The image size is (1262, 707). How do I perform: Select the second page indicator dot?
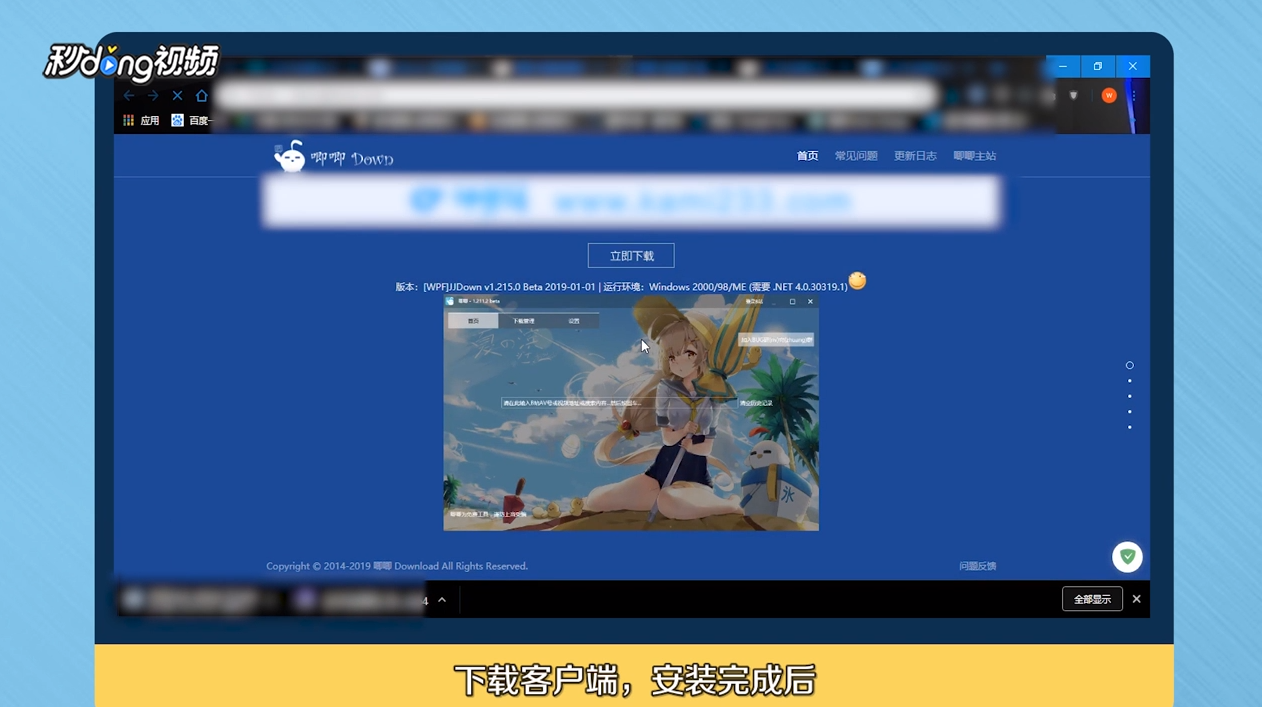click(1130, 381)
